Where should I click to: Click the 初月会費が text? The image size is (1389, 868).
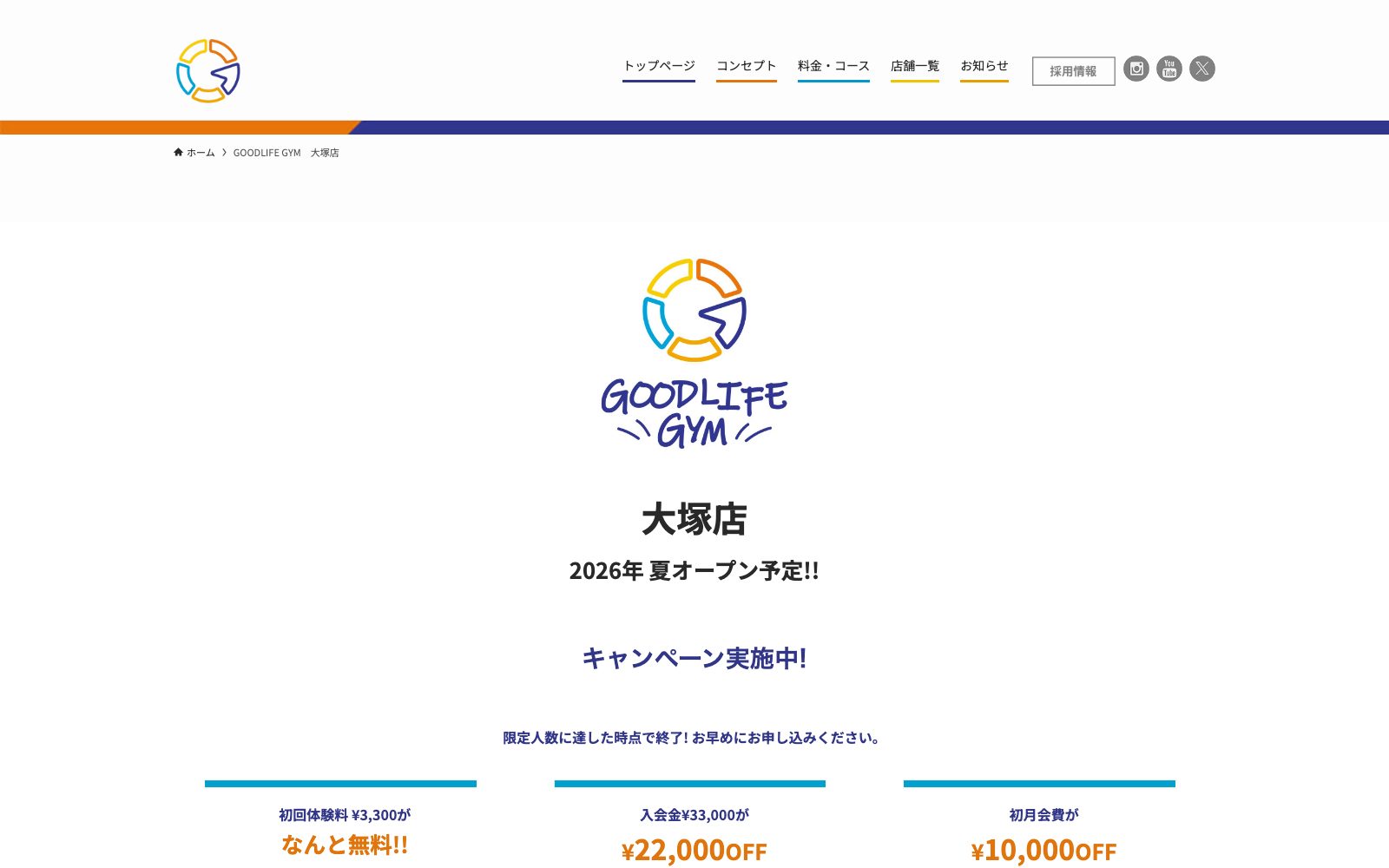pos(1043,815)
